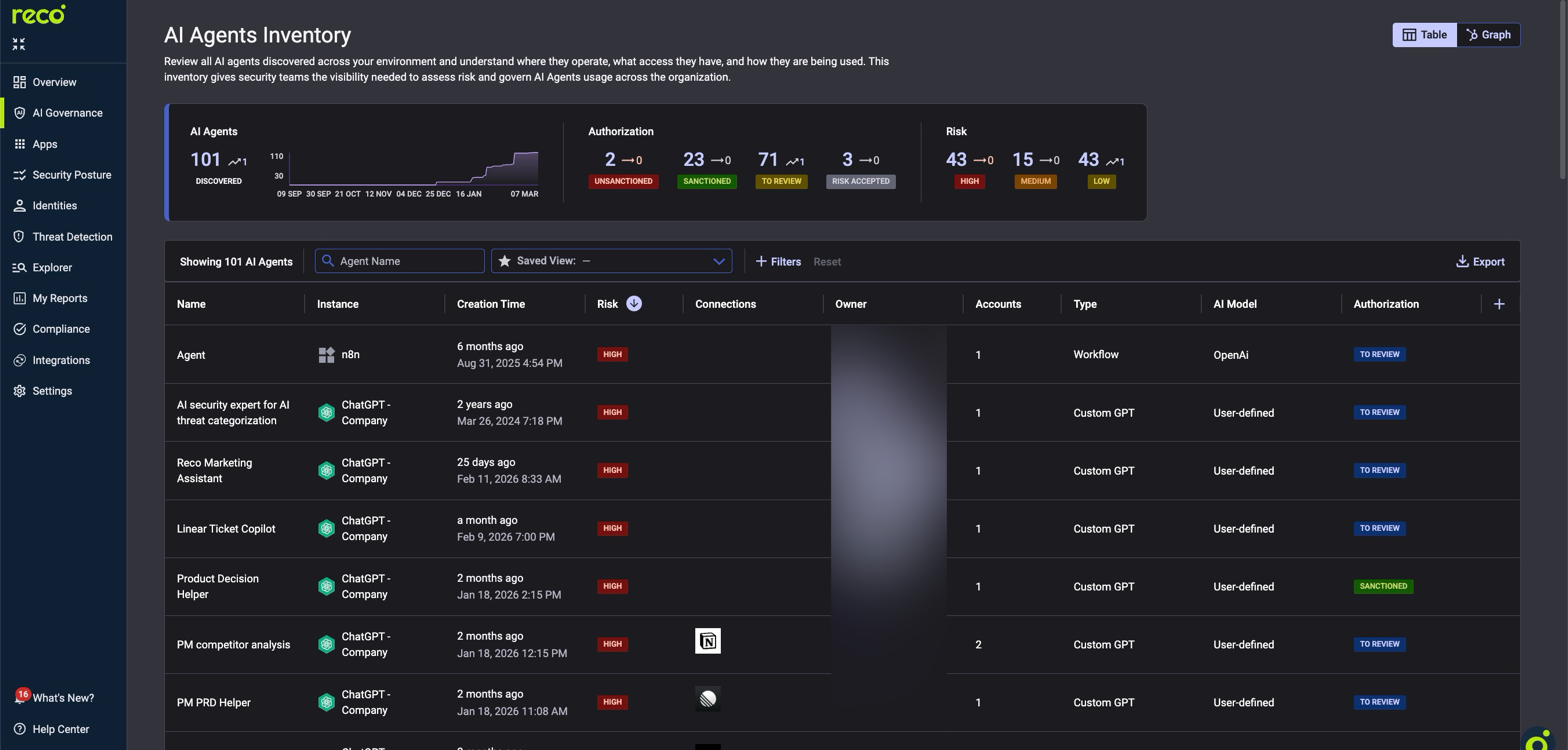The image size is (1568, 750).
Task: Open What's New notifications
Action: [x=54, y=698]
